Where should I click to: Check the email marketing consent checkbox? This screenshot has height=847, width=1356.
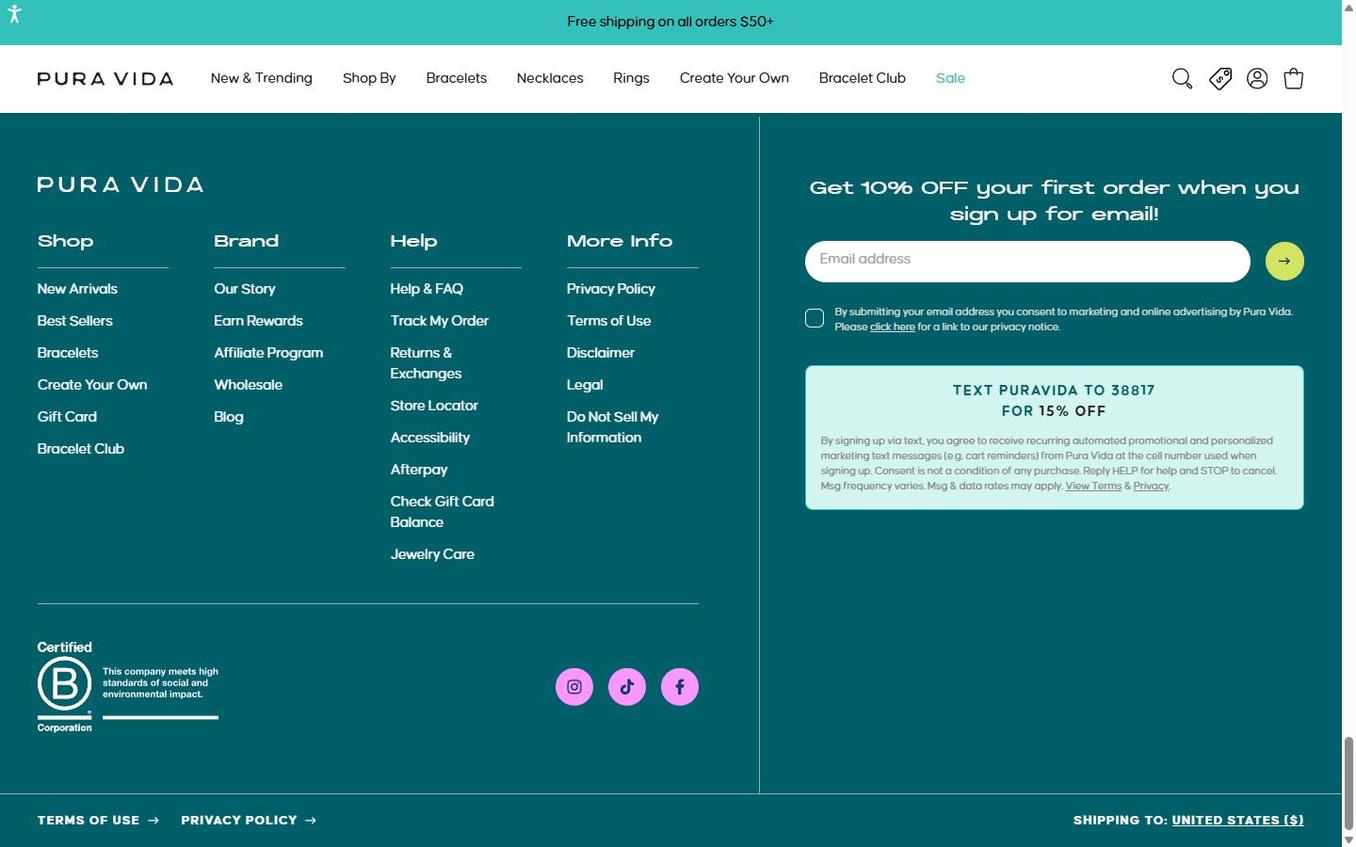coord(814,318)
